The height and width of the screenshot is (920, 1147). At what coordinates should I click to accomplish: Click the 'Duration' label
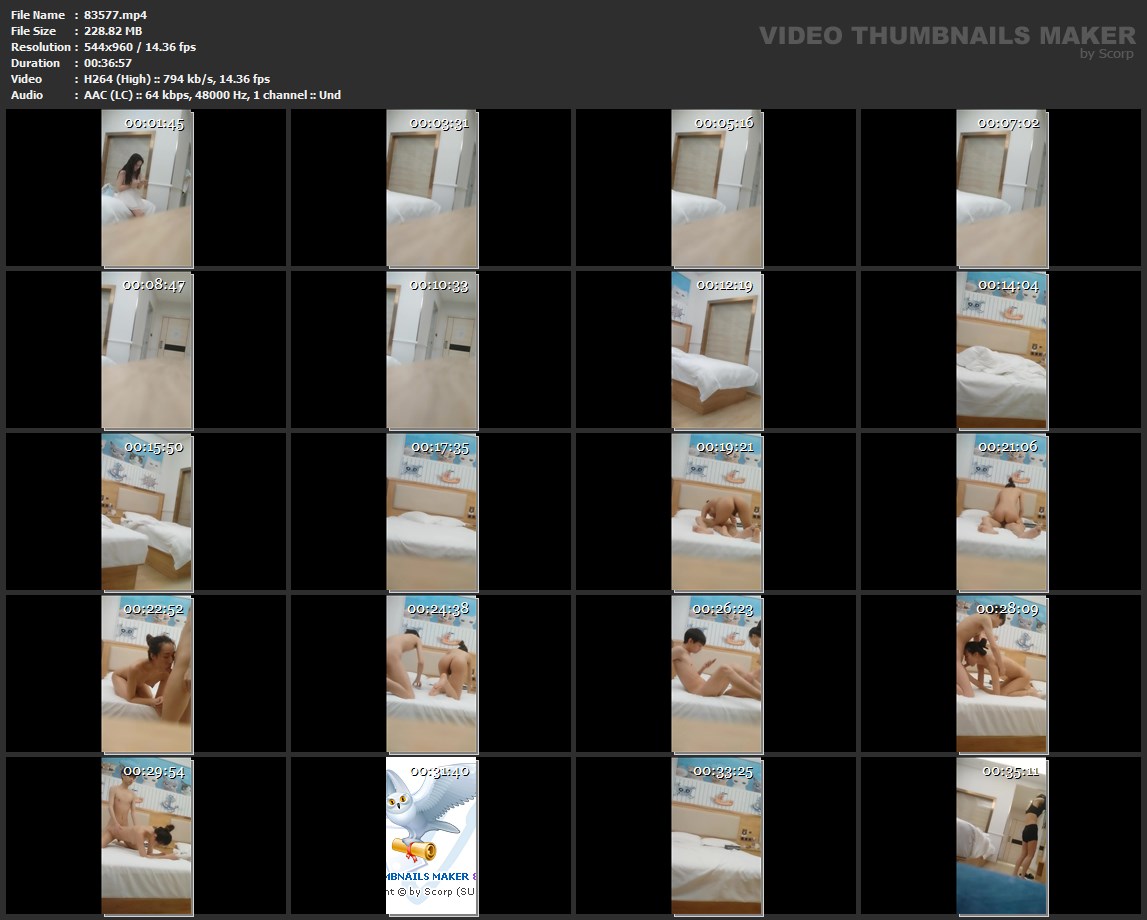(x=35, y=63)
